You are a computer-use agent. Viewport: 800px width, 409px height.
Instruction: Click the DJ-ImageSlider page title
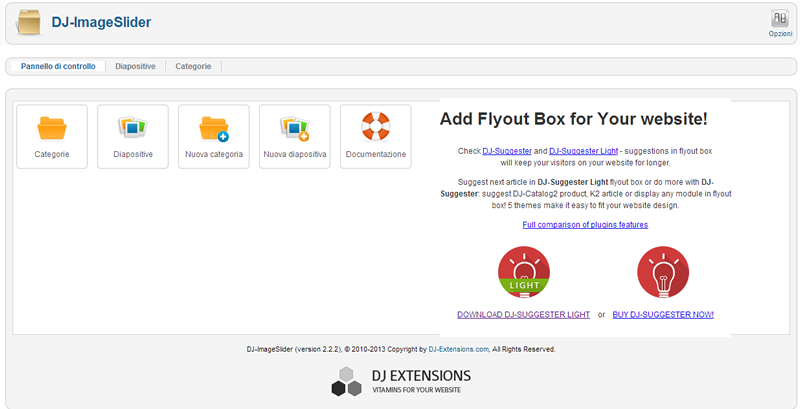(x=101, y=22)
